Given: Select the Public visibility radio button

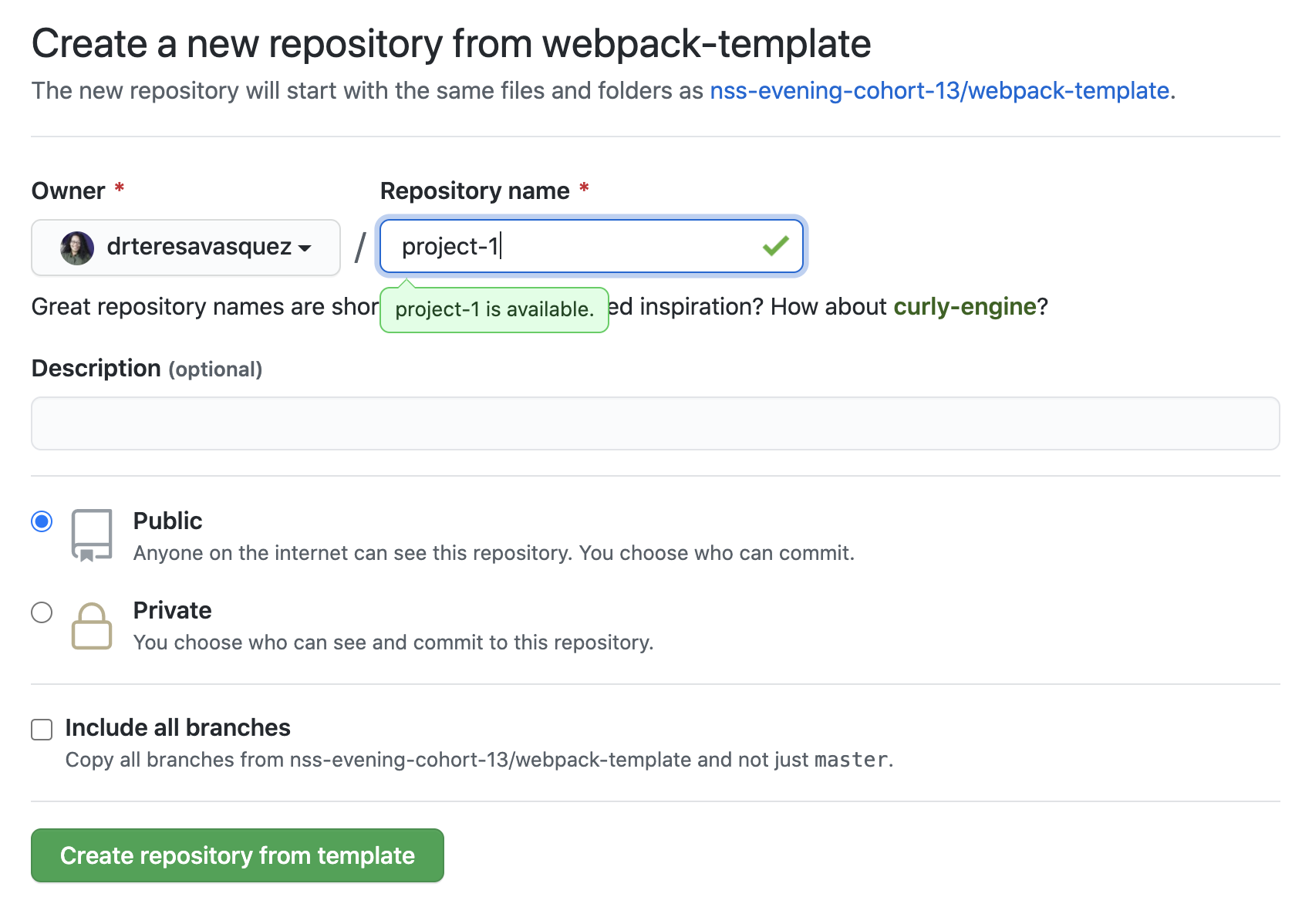Looking at the screenshot, I should click(x=42, y=521).
